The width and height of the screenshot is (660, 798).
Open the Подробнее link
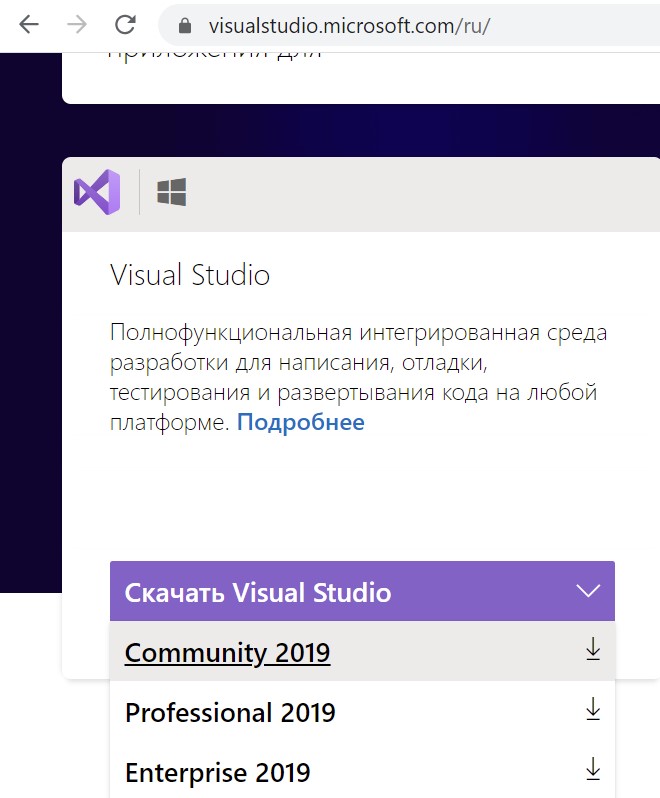click(301, 422)
